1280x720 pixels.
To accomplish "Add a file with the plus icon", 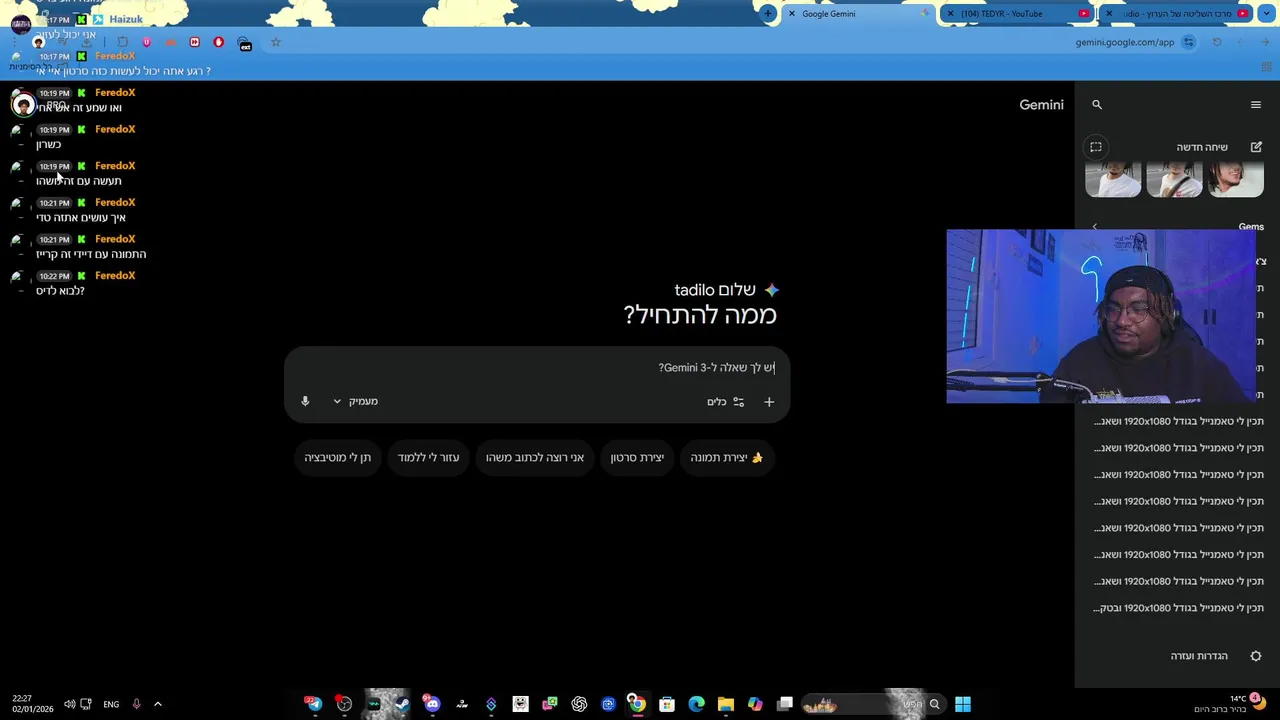I will pyautogui.click(x=769, y=402).
